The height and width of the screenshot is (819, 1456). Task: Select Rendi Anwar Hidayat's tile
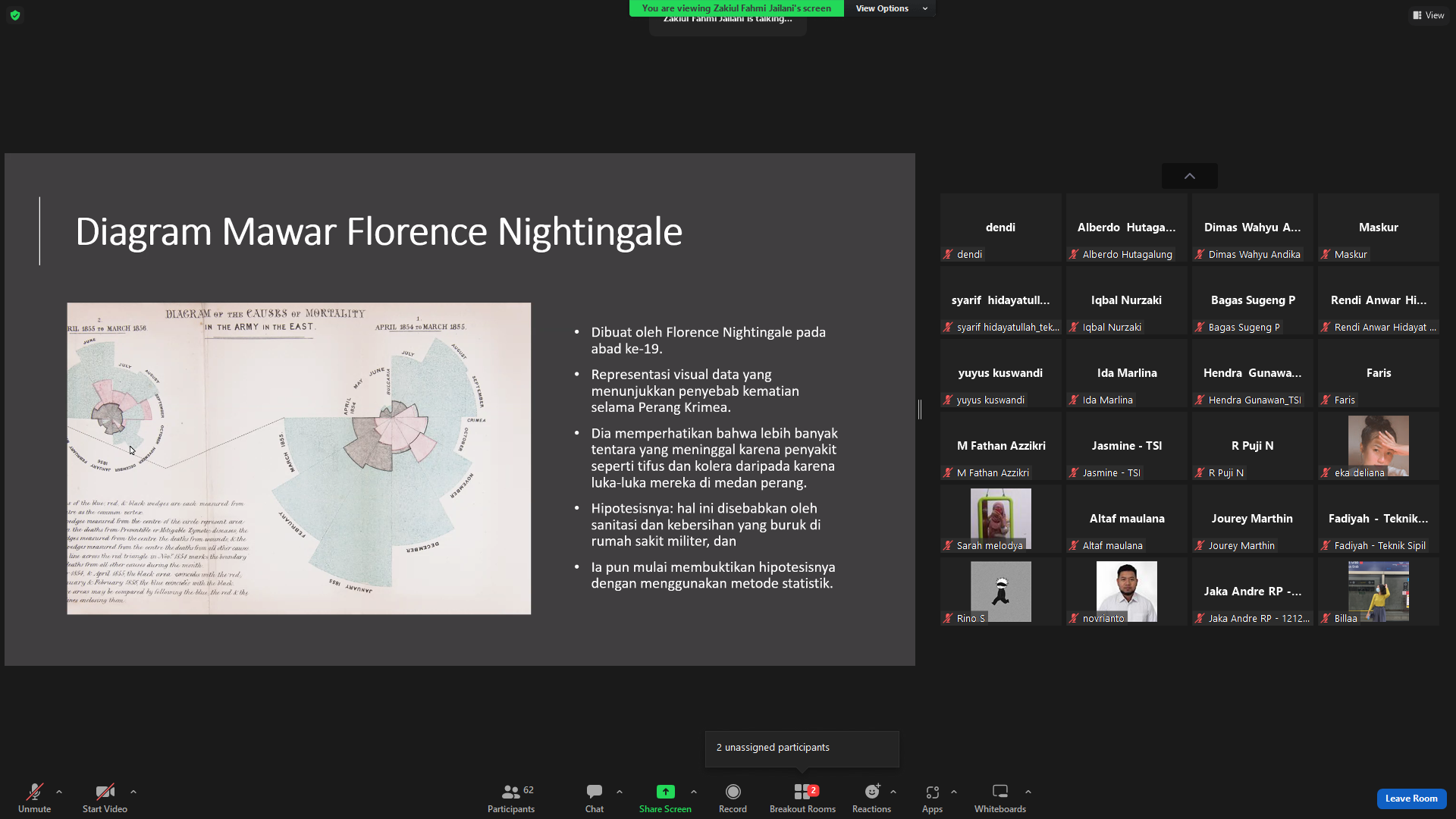point(1379,300)
